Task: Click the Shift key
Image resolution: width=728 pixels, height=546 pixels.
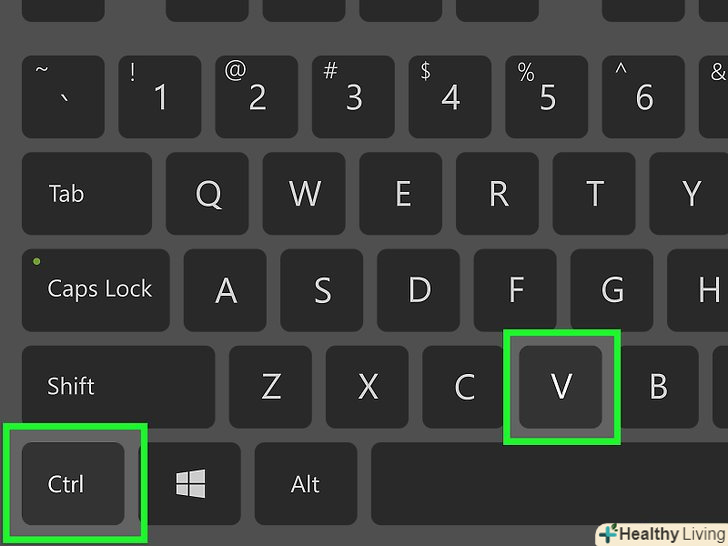Action: tap(118, 387)
